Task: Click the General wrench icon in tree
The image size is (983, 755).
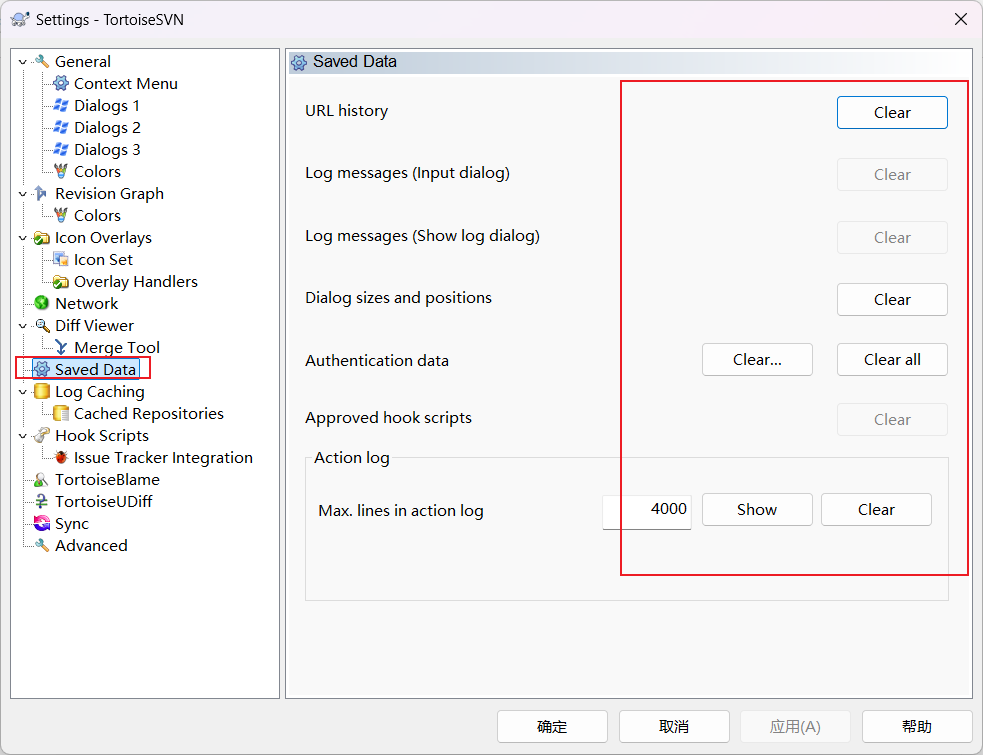Action: pos(41,61)
